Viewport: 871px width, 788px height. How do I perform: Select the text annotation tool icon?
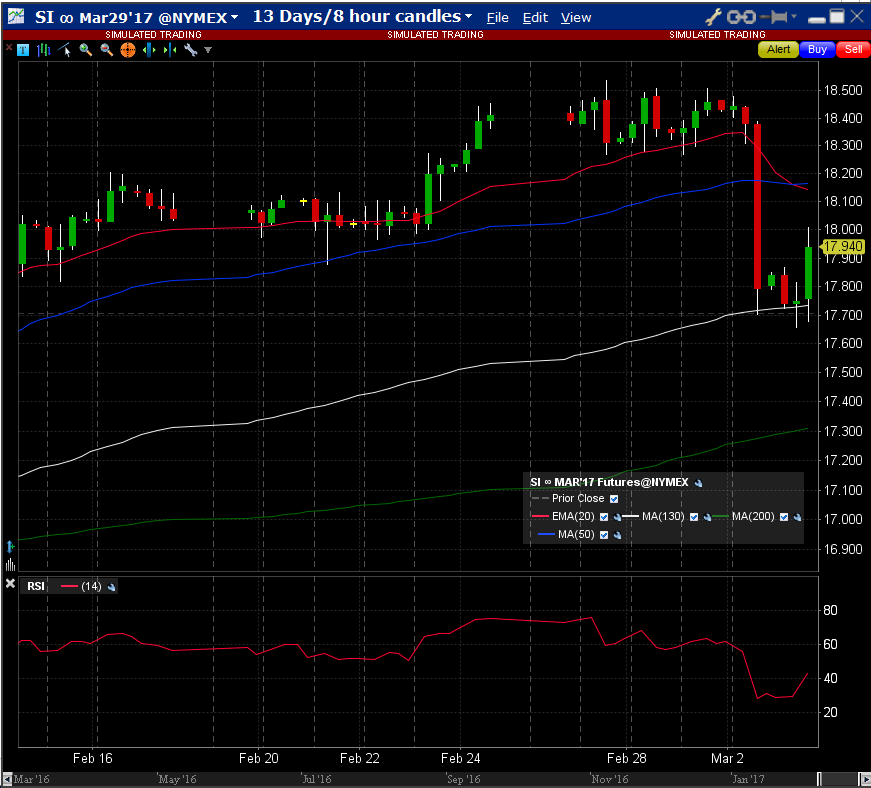click(22, 50)
